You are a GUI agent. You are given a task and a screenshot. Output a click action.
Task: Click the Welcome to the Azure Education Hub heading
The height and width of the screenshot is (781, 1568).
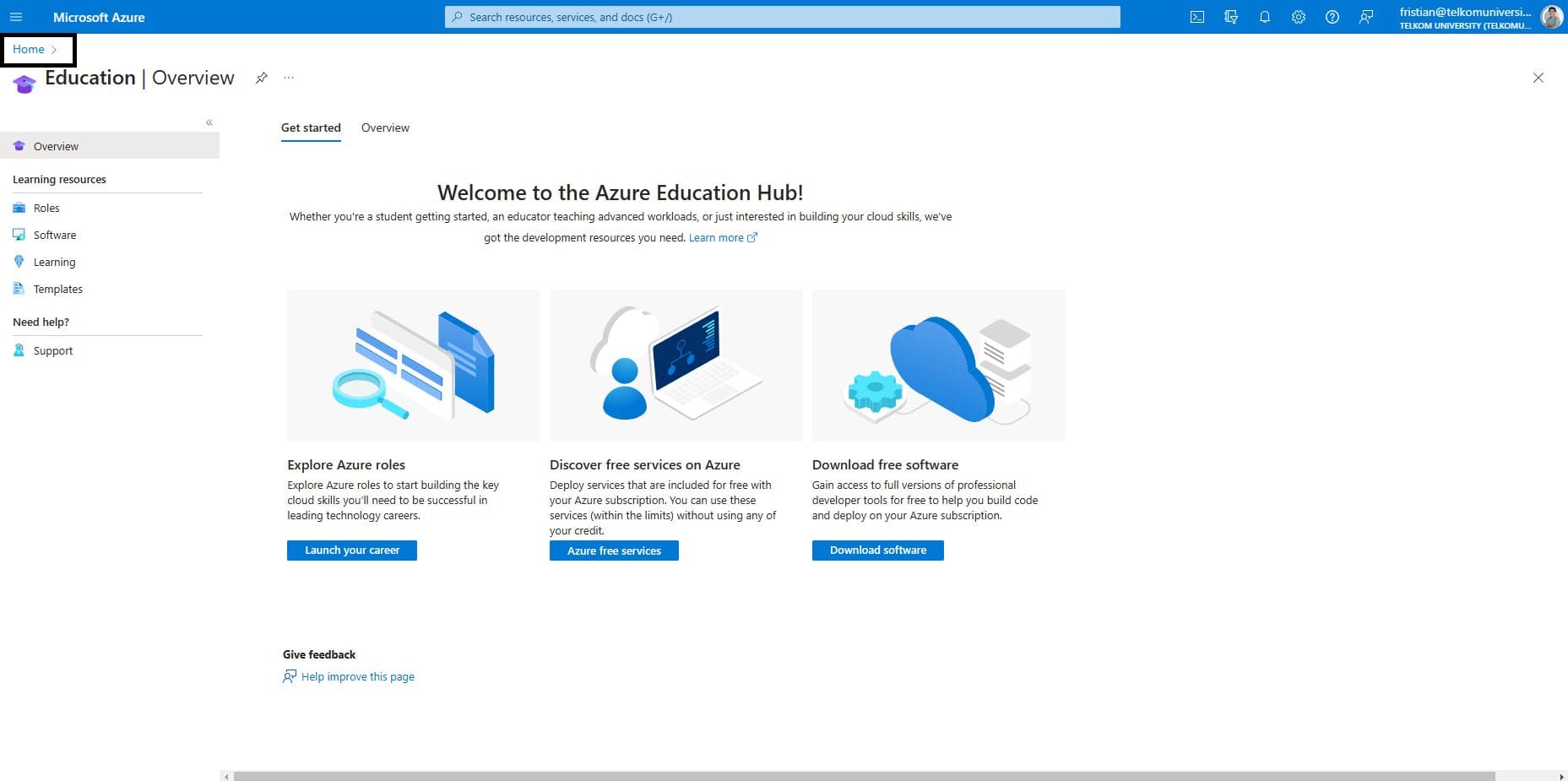click(x=621, y=193)
